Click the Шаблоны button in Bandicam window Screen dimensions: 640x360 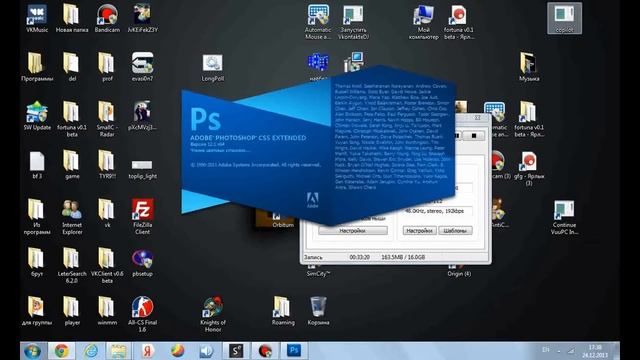[x=455, y=231]
